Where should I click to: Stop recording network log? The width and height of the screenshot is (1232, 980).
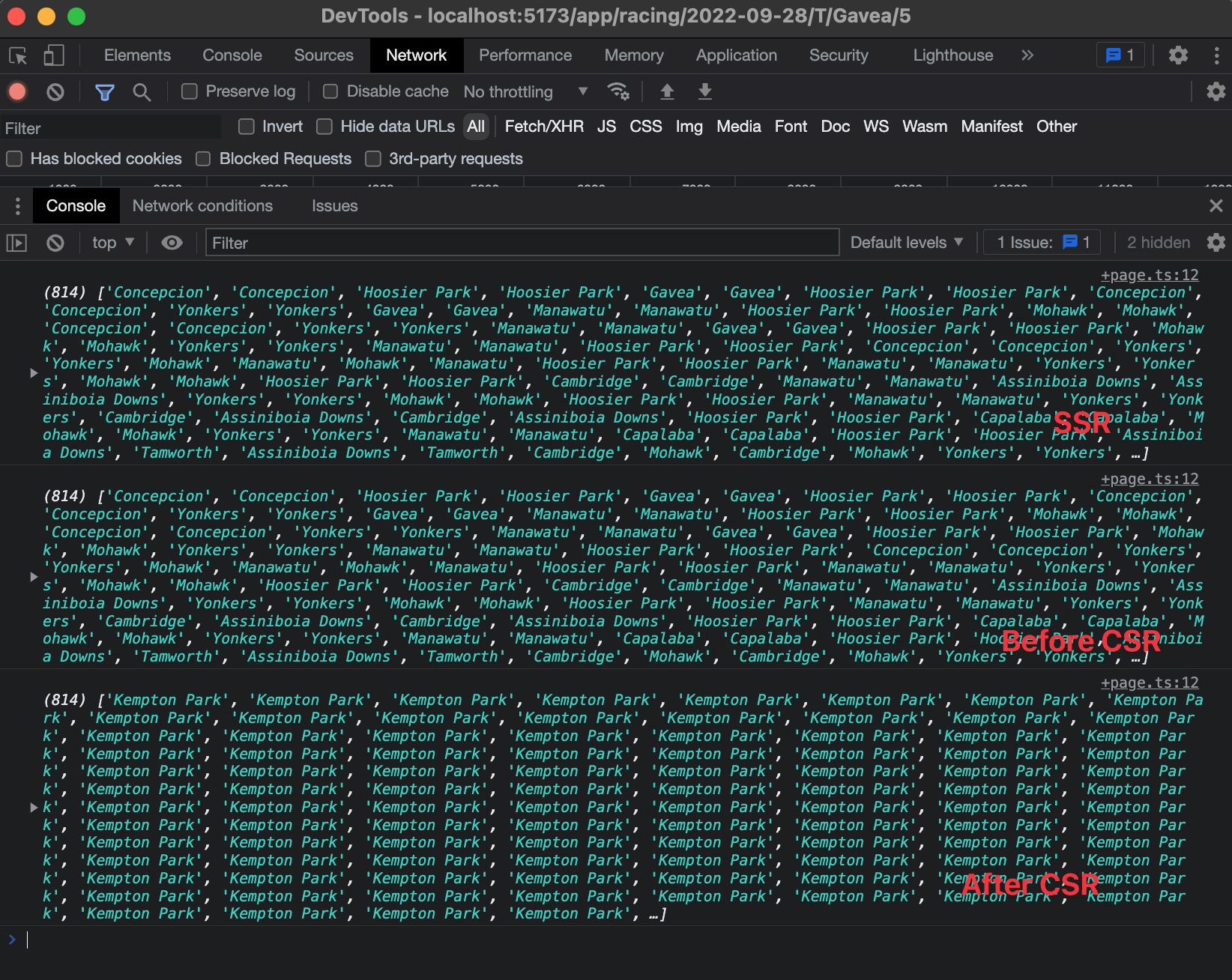coord(17,91)
